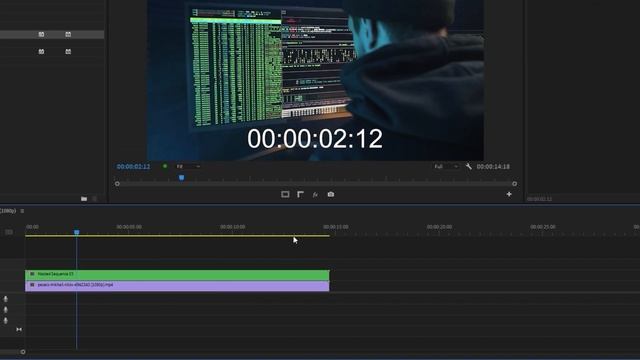
Task: Click the green indicator dot beside the monitor timecode
Action: (x=165, y=166)
